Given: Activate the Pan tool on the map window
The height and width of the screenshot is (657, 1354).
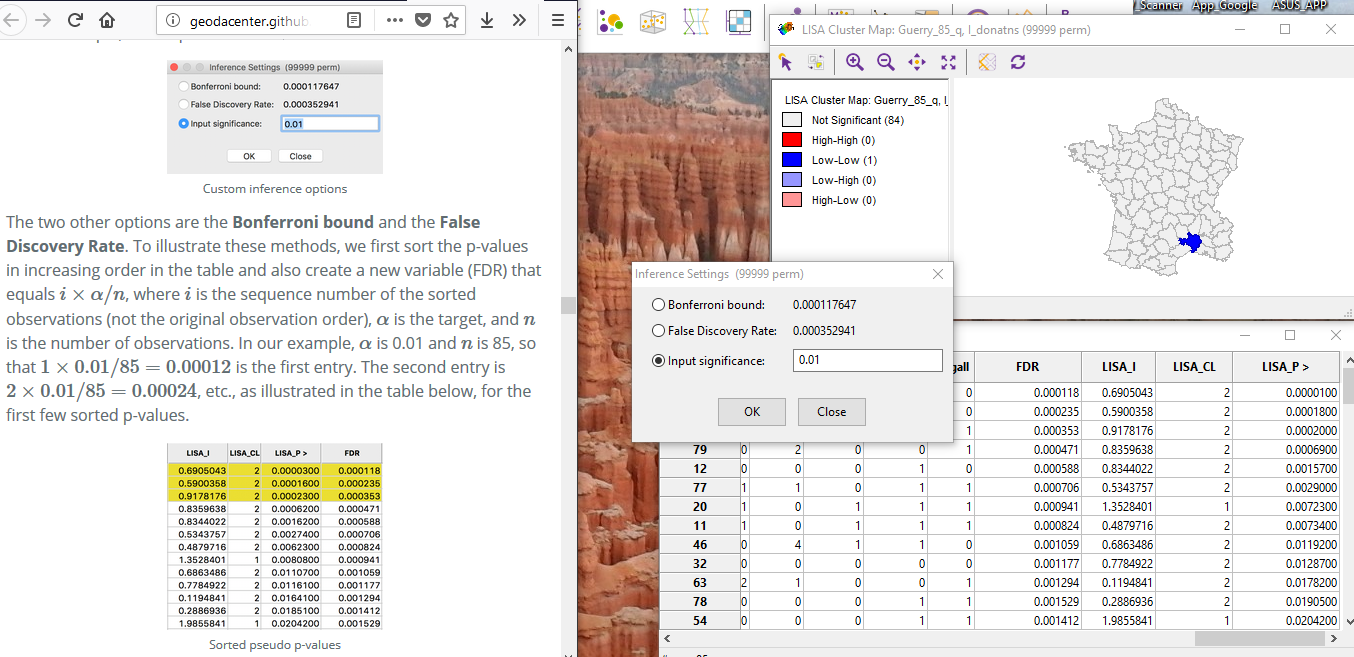Looking at the screenshot, I should click(915, 61).
